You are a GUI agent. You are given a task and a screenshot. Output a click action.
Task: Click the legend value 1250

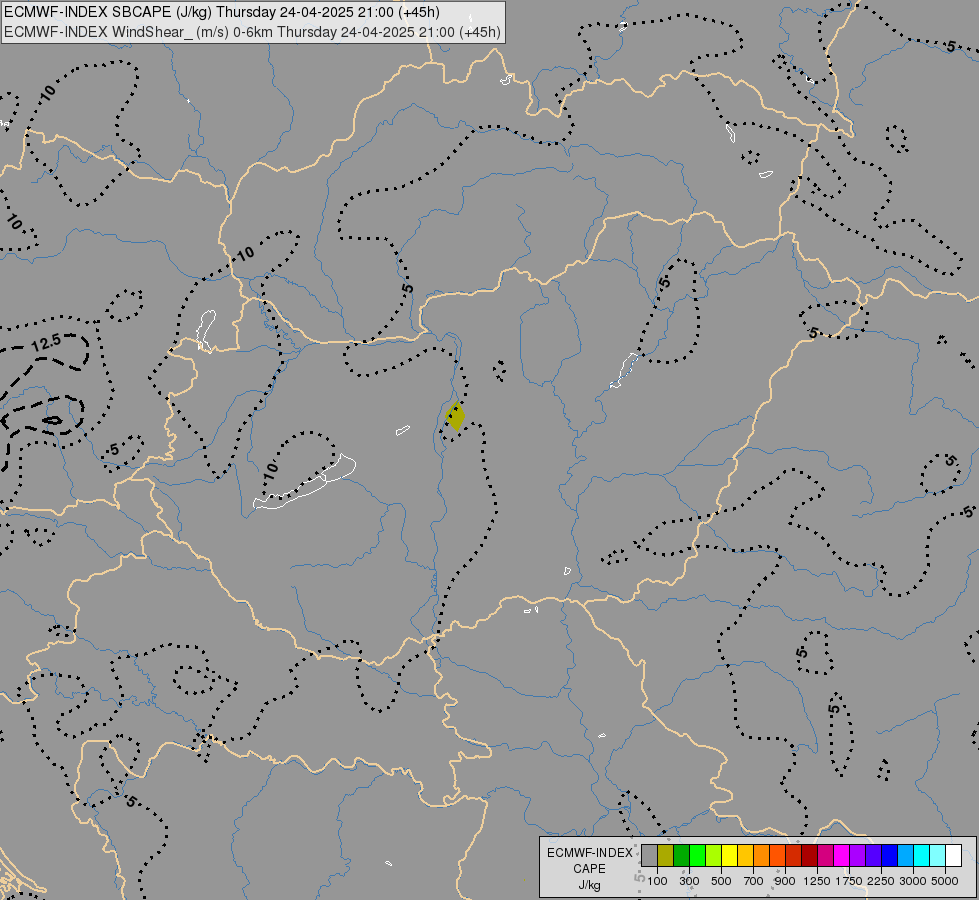tap(817, 881)
